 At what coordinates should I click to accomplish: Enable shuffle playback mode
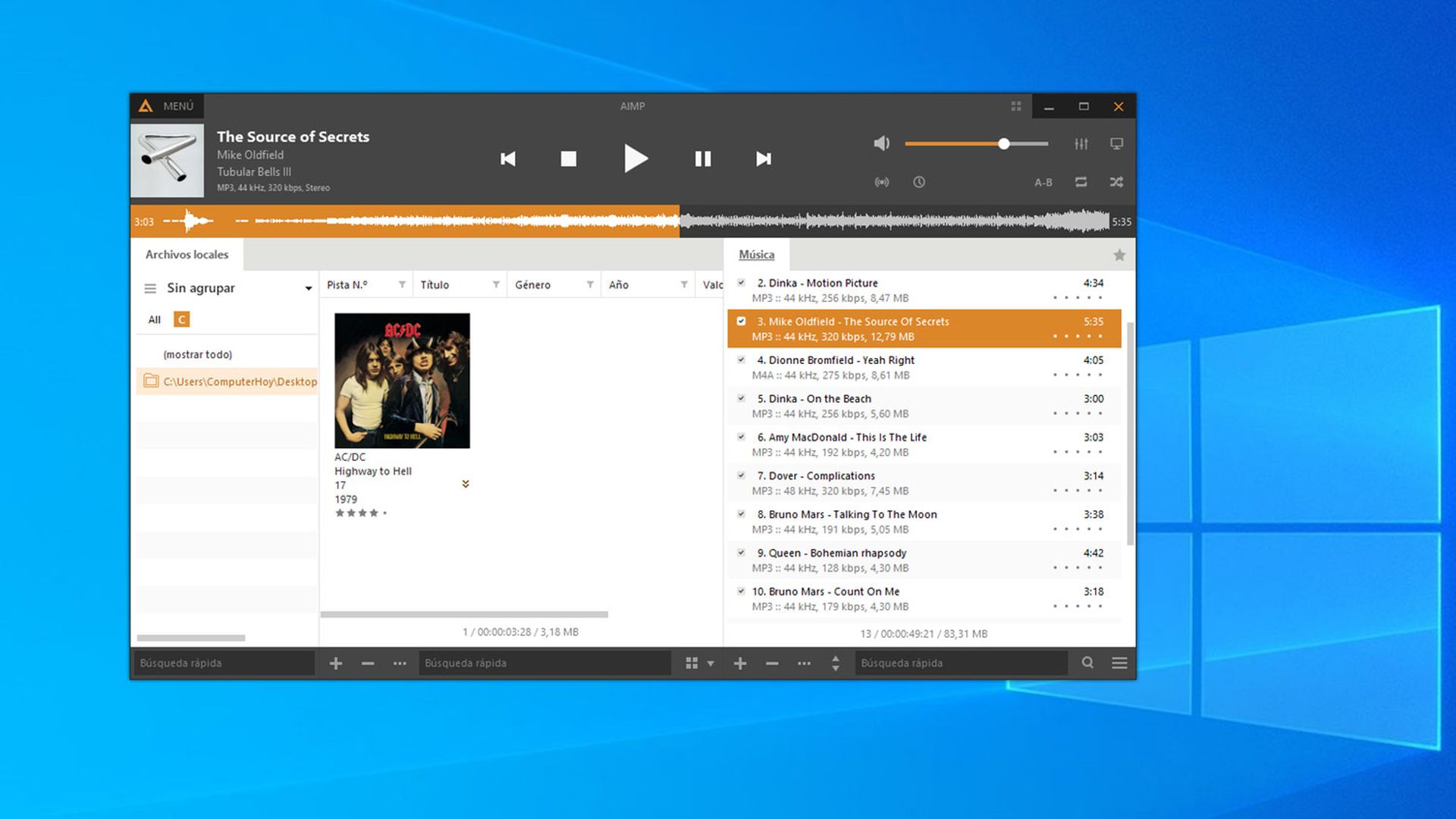1116,182
